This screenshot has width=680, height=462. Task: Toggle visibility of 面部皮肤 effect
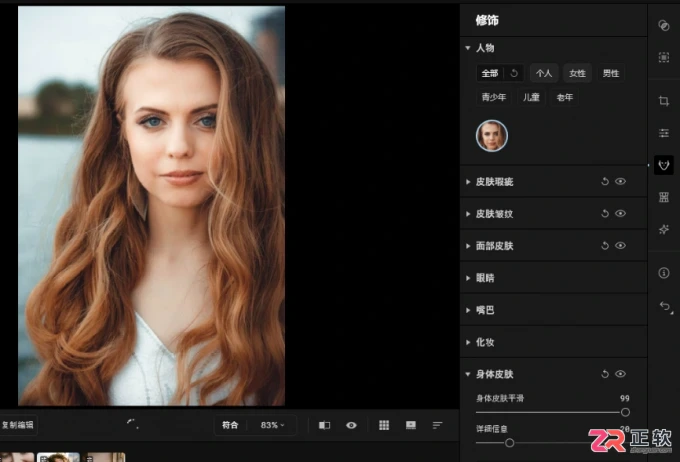[x=620, y=246]
